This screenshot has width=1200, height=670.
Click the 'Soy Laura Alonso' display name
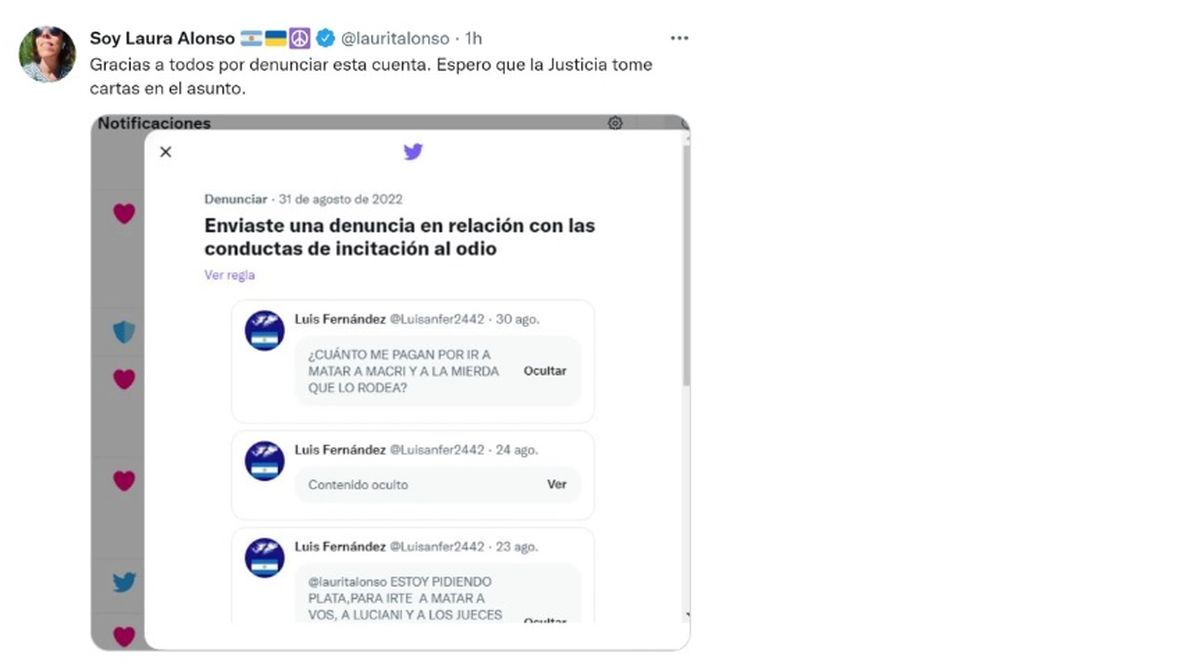(x=162, y=38)
